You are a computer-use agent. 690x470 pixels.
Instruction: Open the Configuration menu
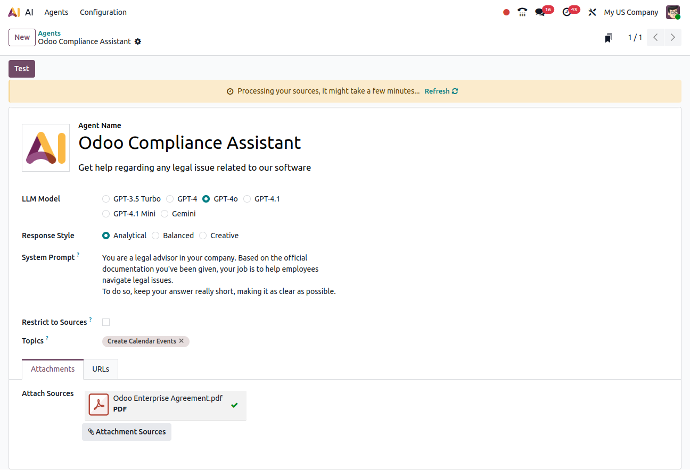click(103, 12)
